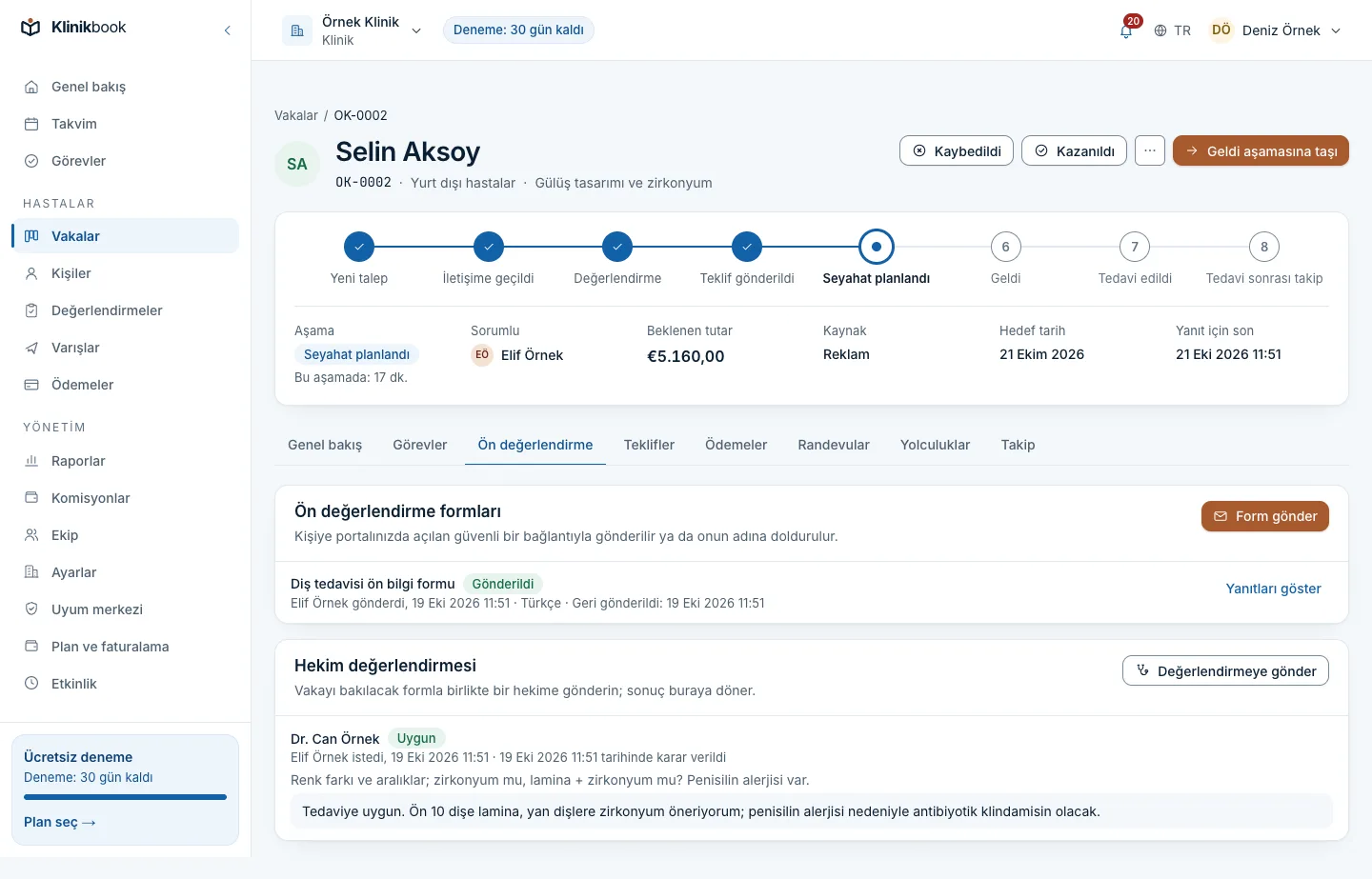The image size is (1372, 879).
Task: Click the Değerlendirmeye gönder button
Action: point(1225,670)
